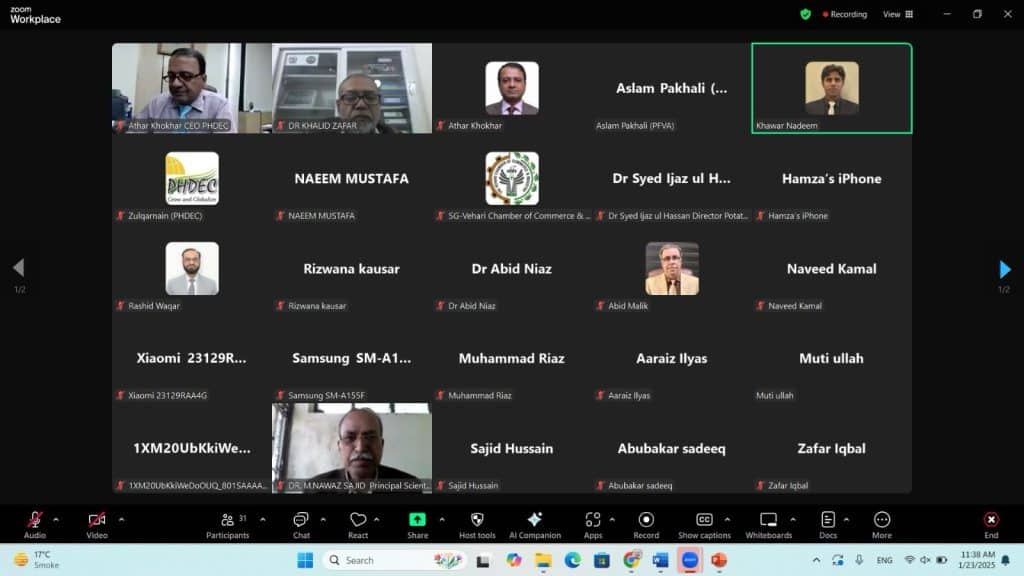Click the green encryption shield icon

pyautogui.click(x=805, y=14)
